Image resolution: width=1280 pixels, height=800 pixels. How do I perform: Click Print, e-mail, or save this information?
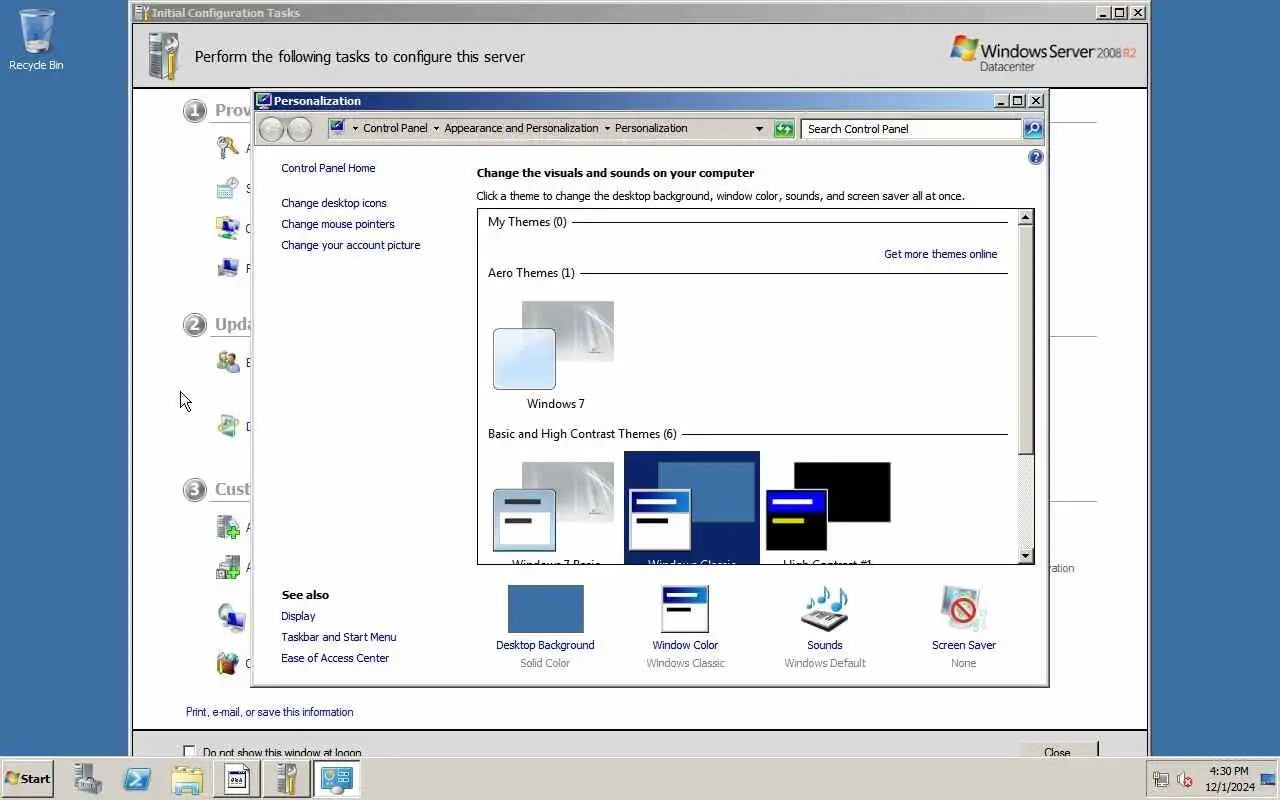pos(270,712)
